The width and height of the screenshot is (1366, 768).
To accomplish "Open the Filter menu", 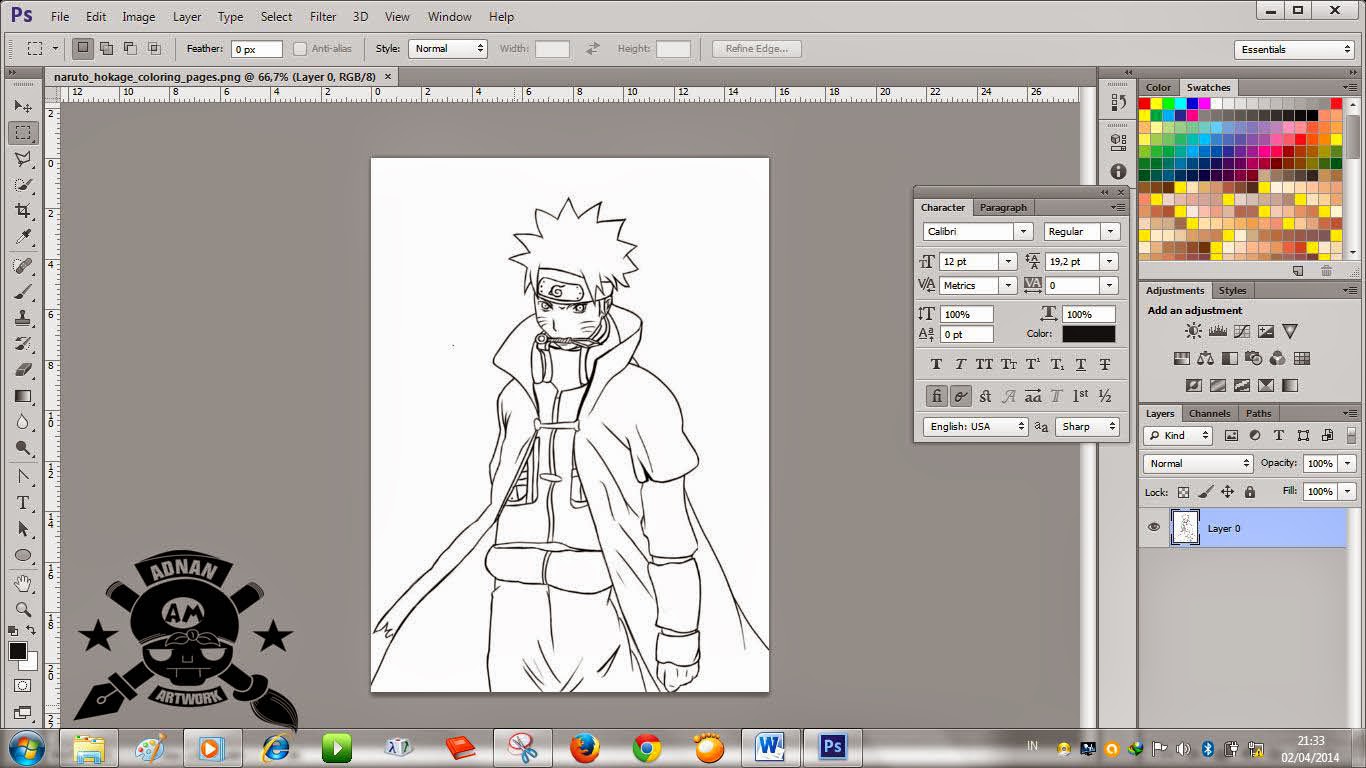I will (x=323, y=16).
